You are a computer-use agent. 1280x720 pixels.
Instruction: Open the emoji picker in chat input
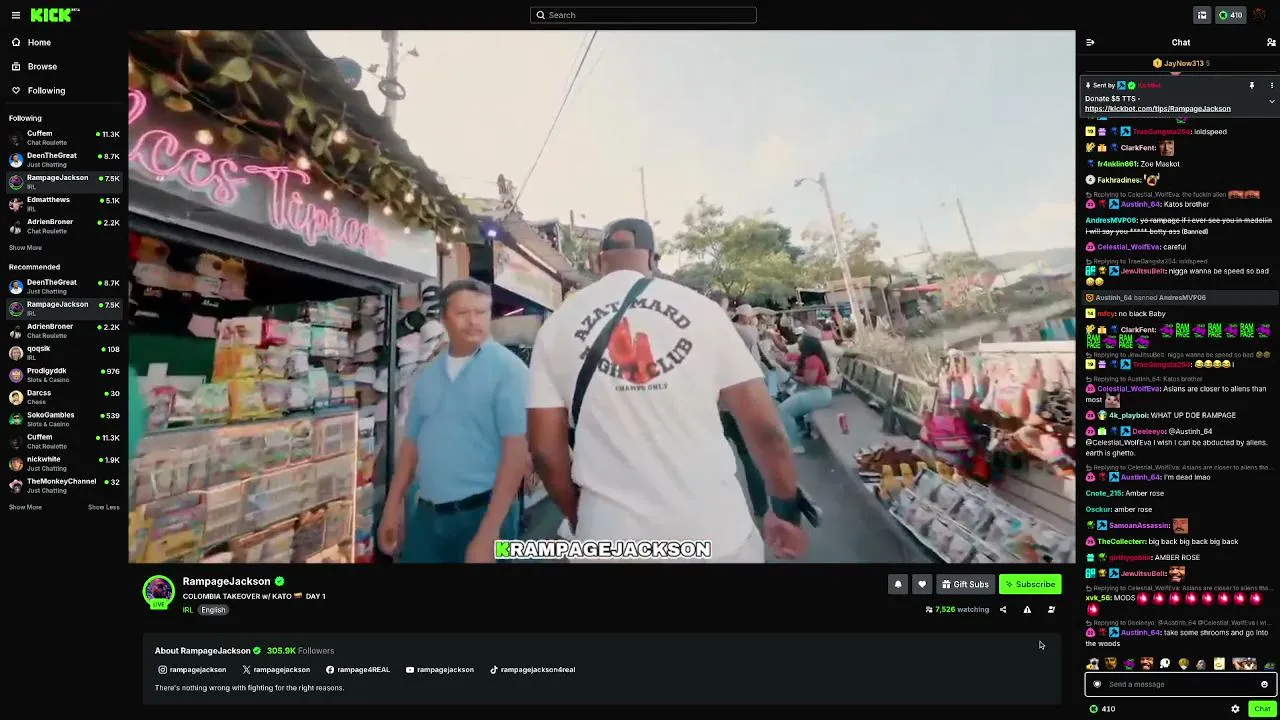click(x=1264, y=684)
